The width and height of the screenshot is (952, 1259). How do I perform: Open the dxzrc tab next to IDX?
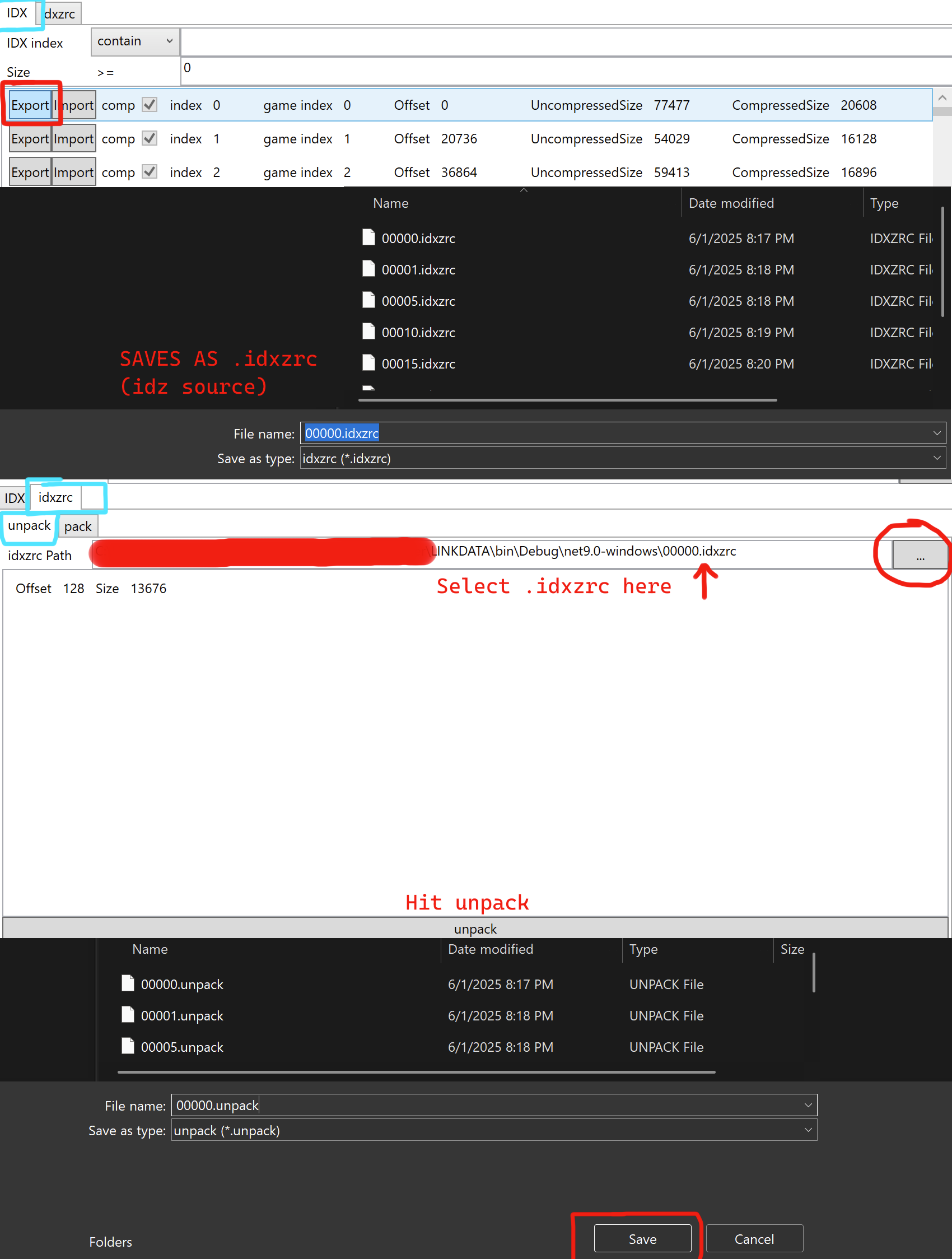pos(60,13)
